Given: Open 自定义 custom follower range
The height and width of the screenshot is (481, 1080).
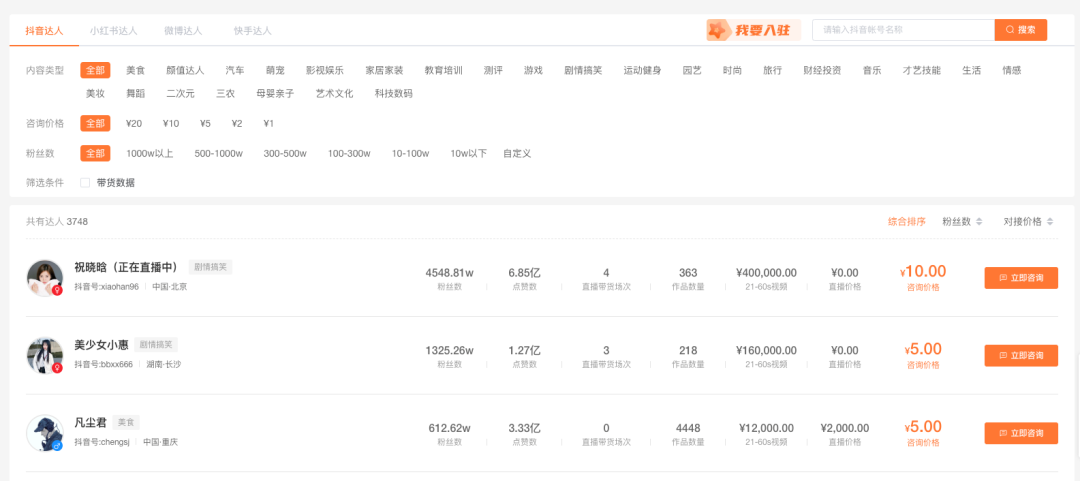Looking at the screenshot, I should tap(517, 153).
